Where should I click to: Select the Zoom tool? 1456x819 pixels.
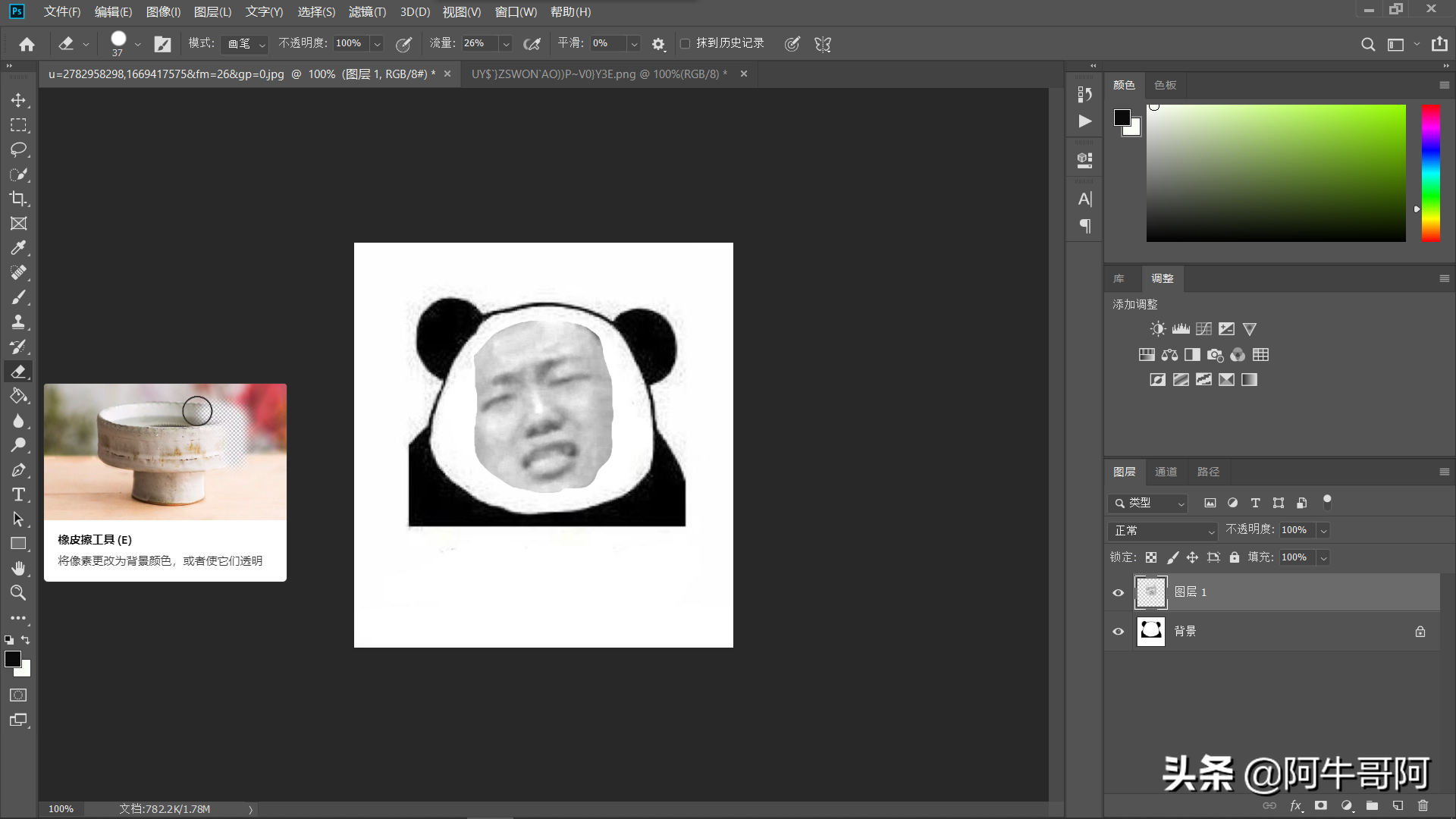click(18, 593)
